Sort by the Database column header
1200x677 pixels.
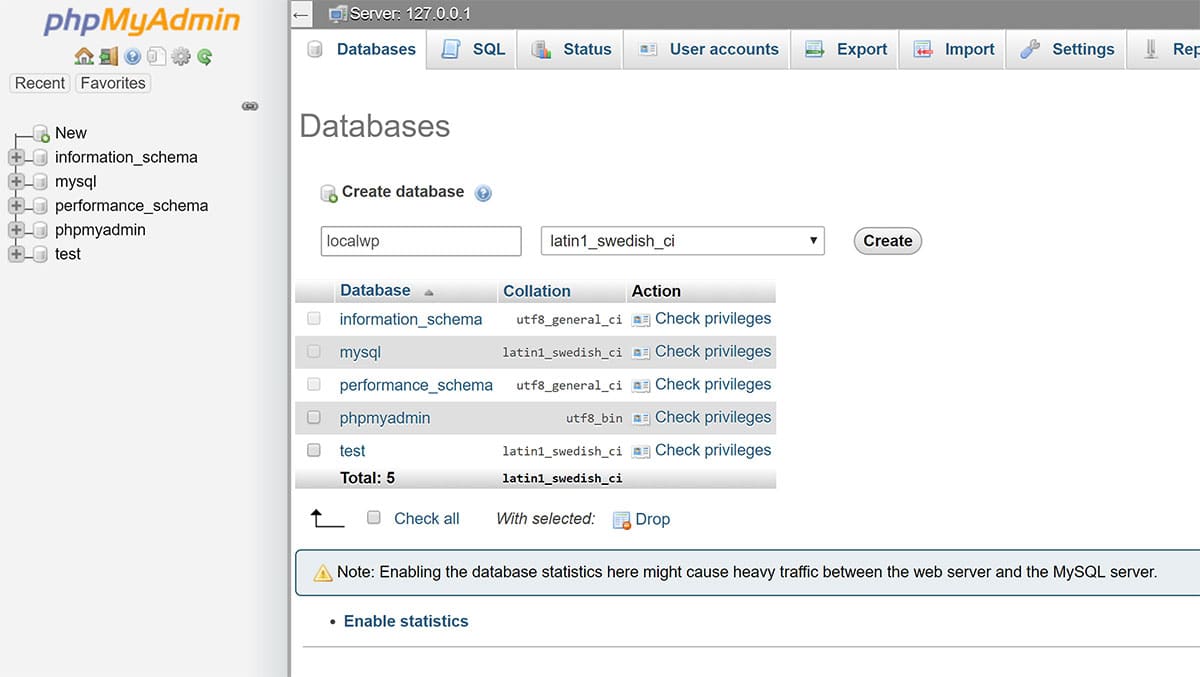click(375, 291)
